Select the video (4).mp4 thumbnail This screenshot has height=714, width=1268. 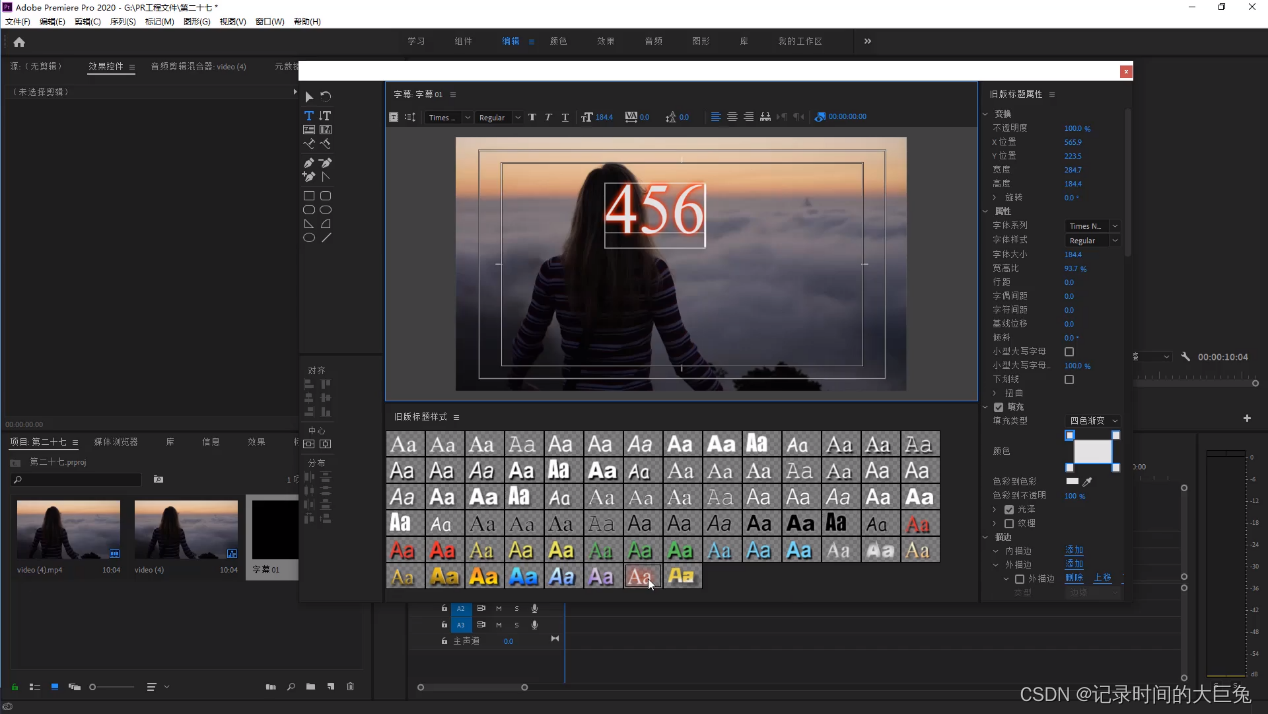[68, 530]
